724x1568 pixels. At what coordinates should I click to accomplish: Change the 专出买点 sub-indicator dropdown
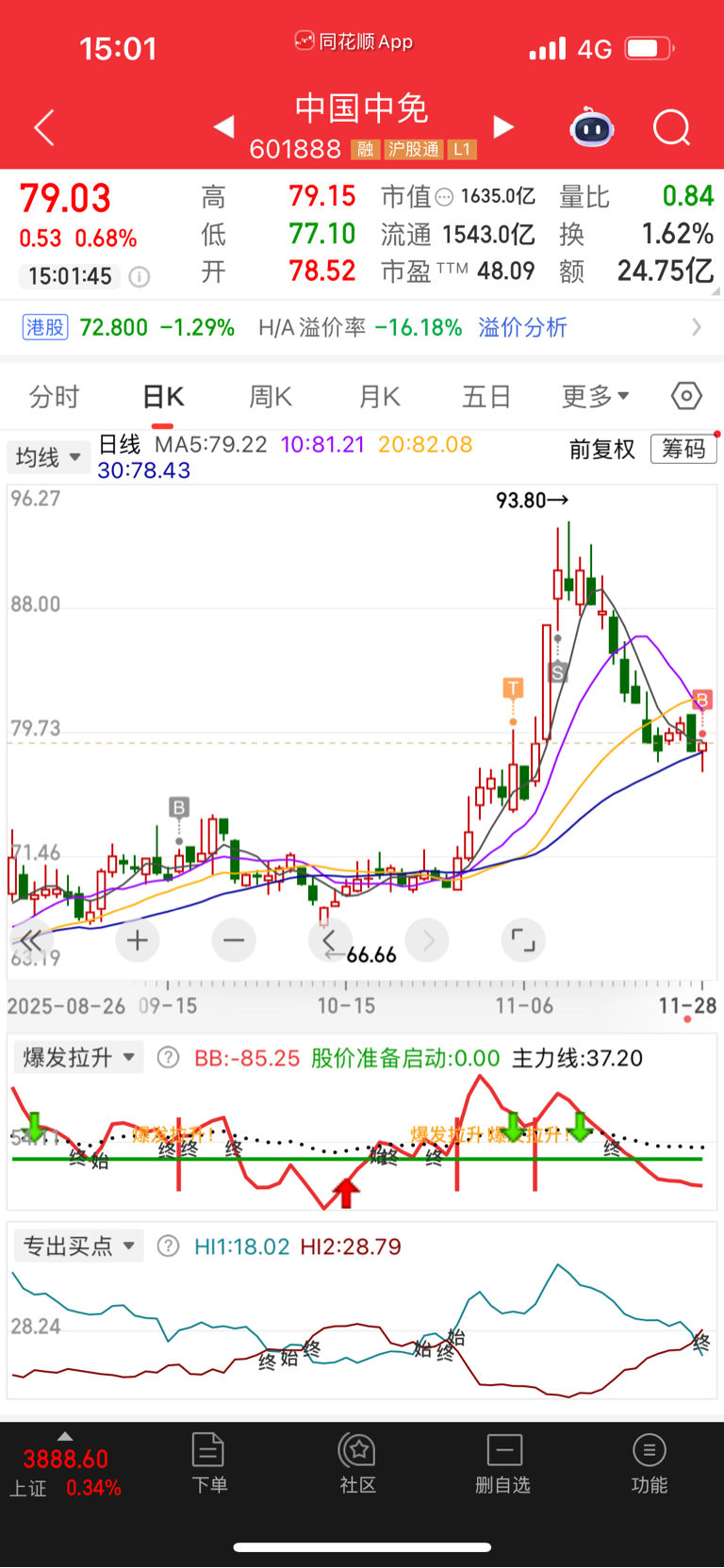pyautogui.click(x=78, y=1246)
